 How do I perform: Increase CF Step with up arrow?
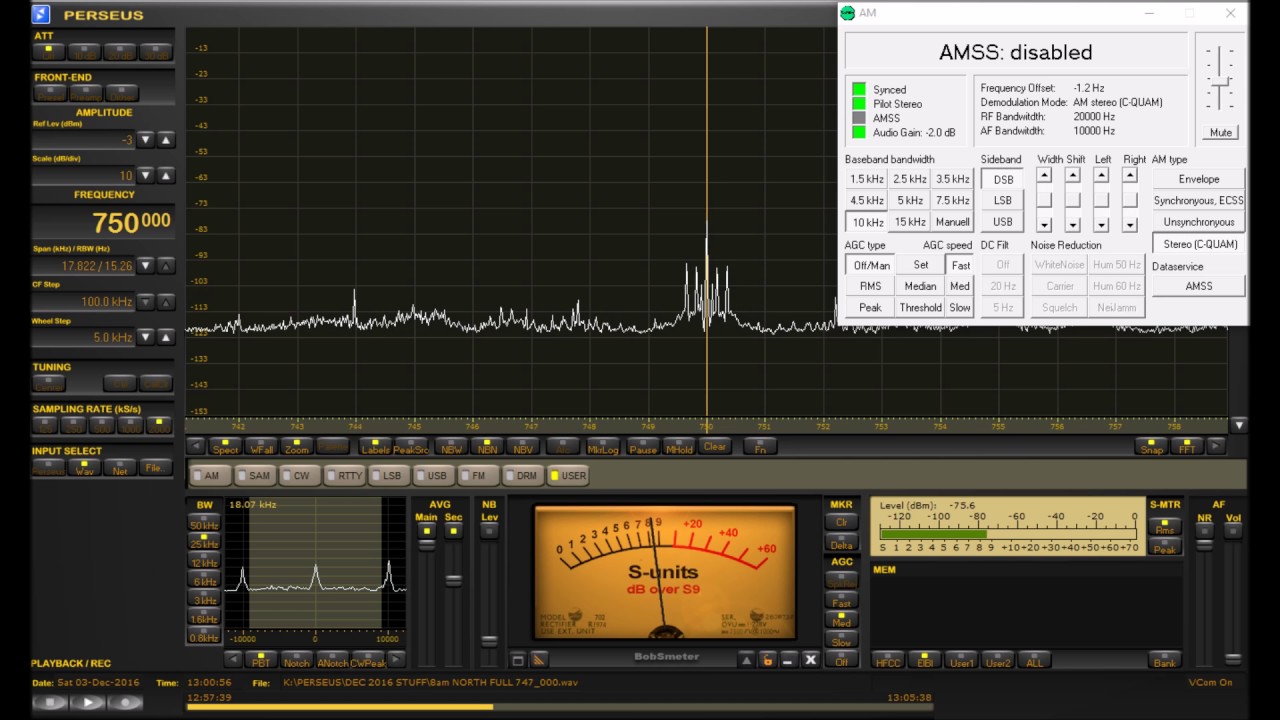(x=166, y=302)
